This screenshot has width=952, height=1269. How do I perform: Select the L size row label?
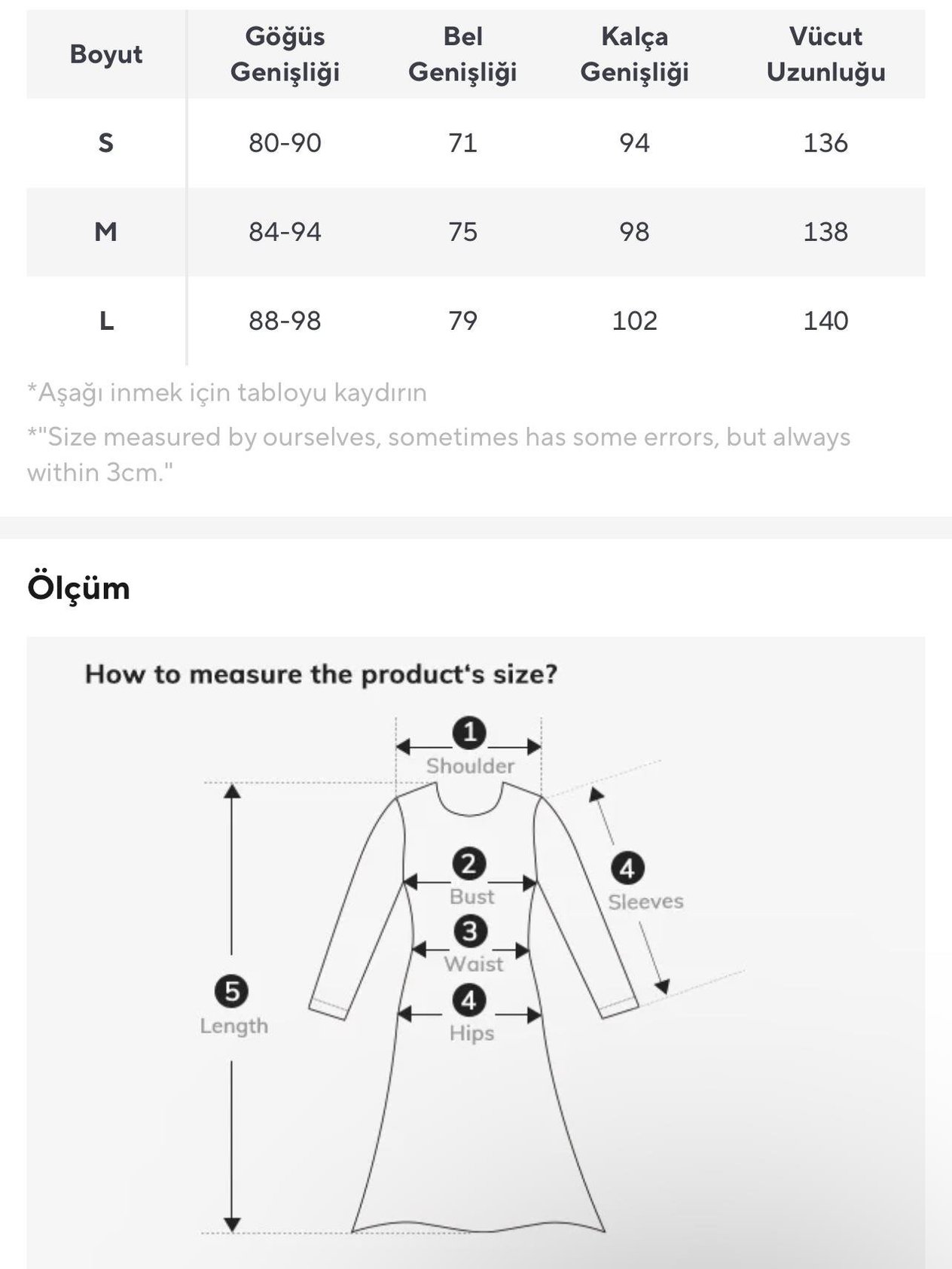pyautogui.click(x=106, y=321)
